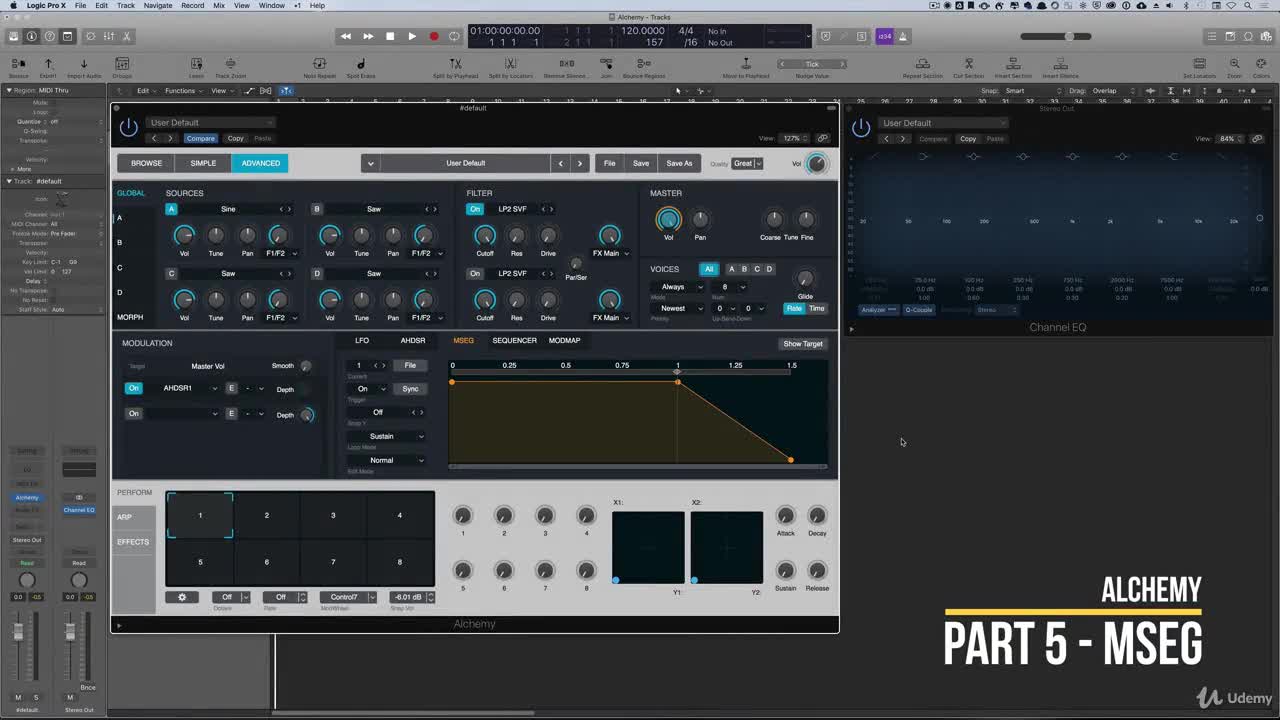Click the Export toolbar icon
Screen dimensions: 1280x720
click(x=48, y=66)
